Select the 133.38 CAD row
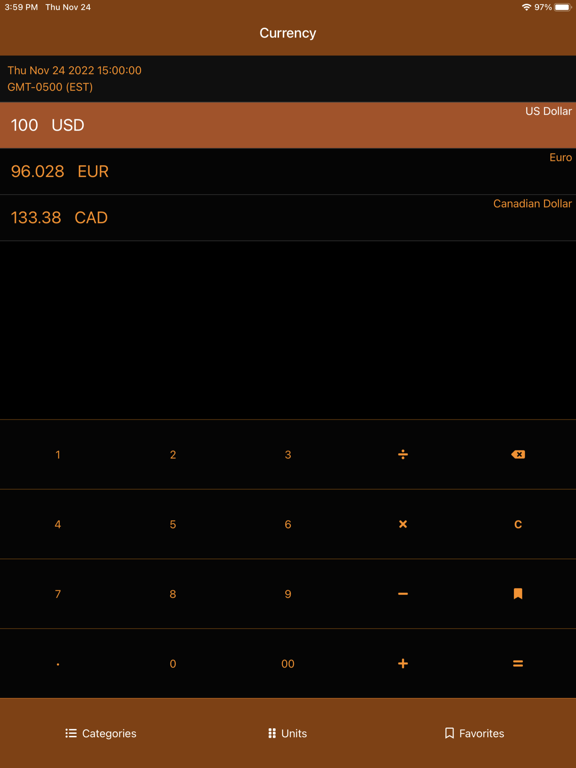576x768 pixels. 288,217
